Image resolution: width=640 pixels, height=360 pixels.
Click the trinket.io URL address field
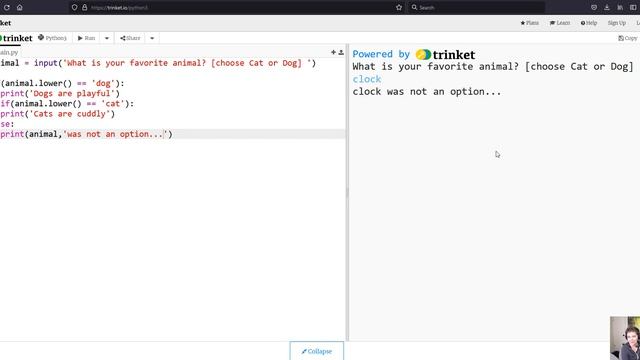[237, 7]
